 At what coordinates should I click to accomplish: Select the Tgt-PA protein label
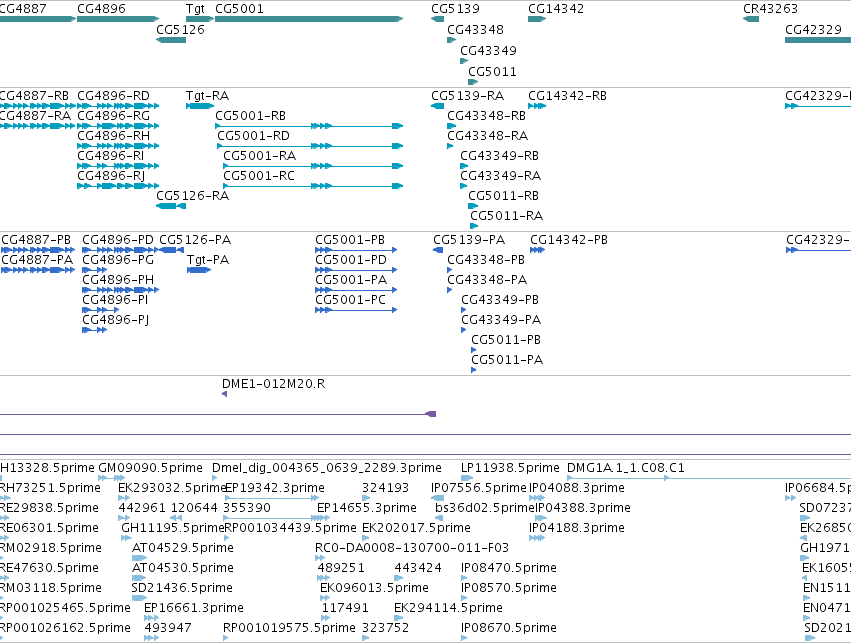208,260
